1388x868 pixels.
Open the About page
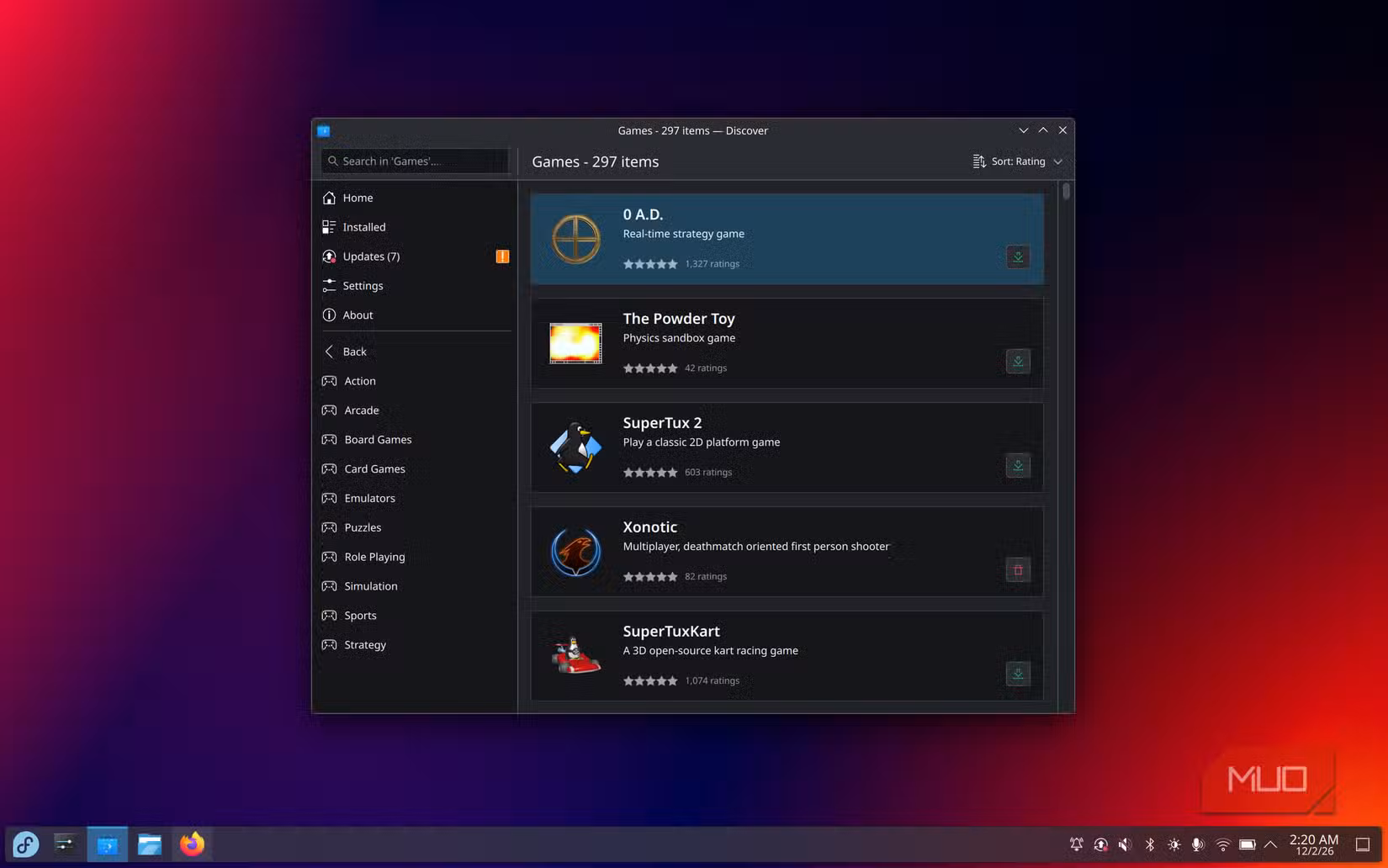415,315
